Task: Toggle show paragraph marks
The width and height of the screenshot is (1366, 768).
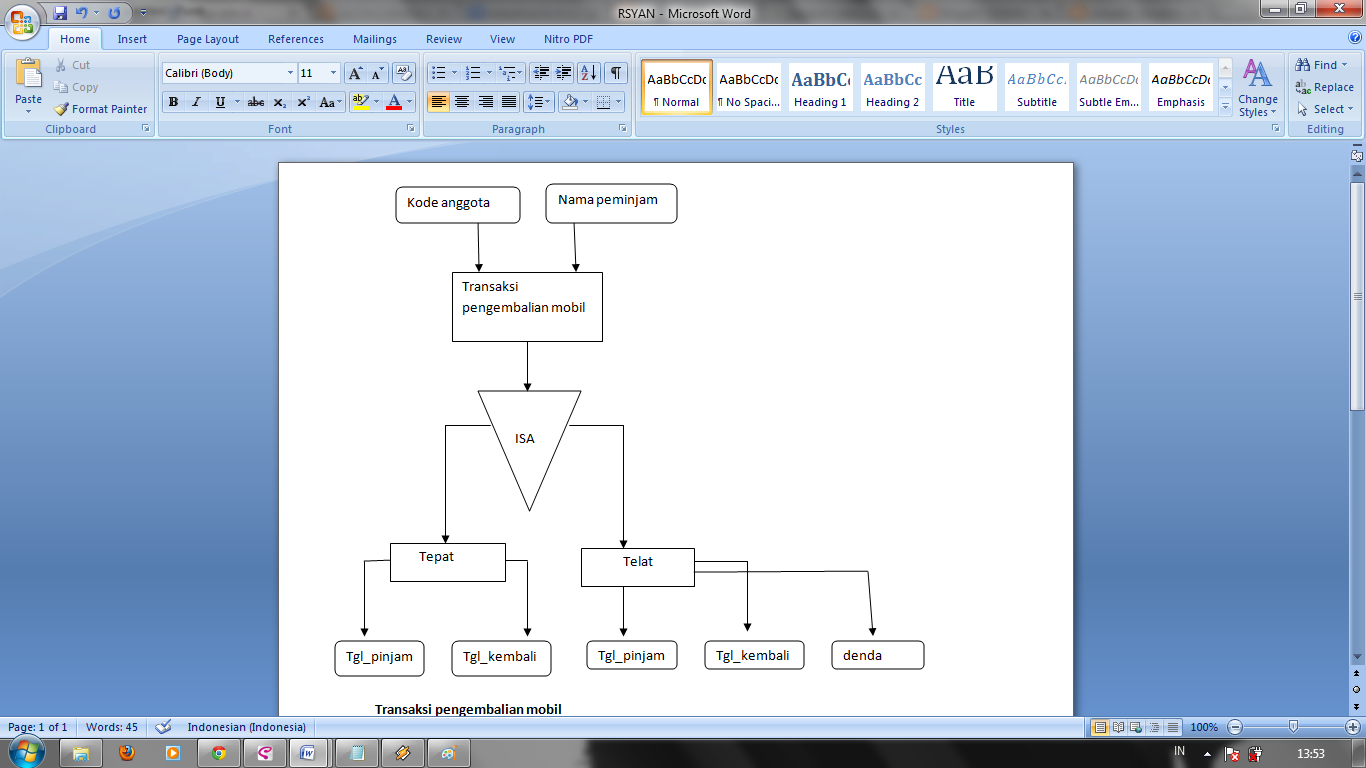Action: tap(616, 73)
